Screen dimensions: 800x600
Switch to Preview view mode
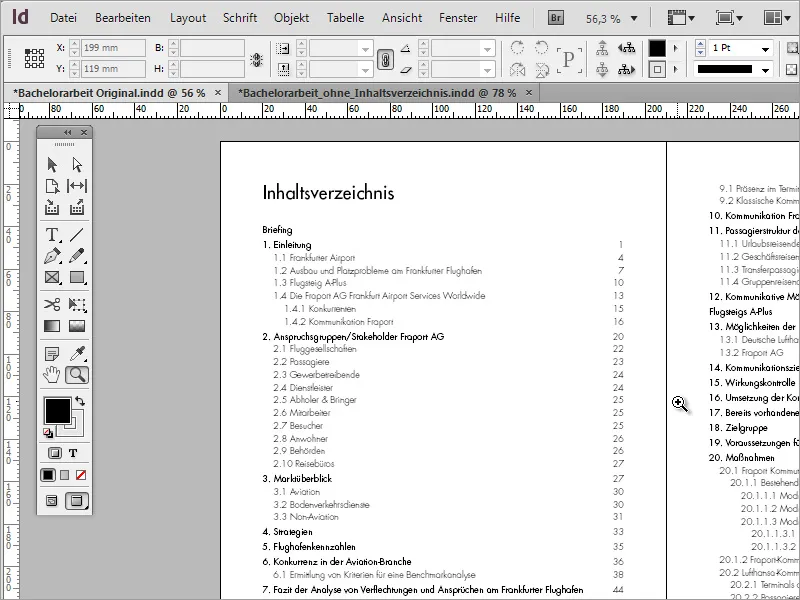tap(77, 501)
